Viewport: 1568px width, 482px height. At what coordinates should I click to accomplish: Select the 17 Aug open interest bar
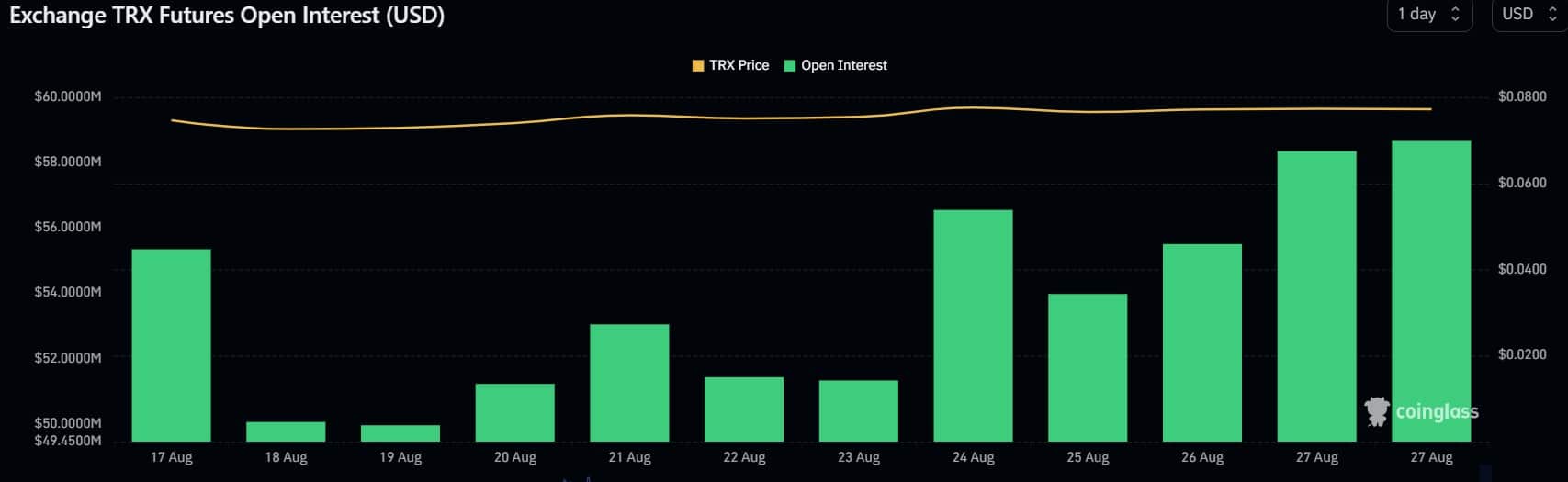click(171, 345)
